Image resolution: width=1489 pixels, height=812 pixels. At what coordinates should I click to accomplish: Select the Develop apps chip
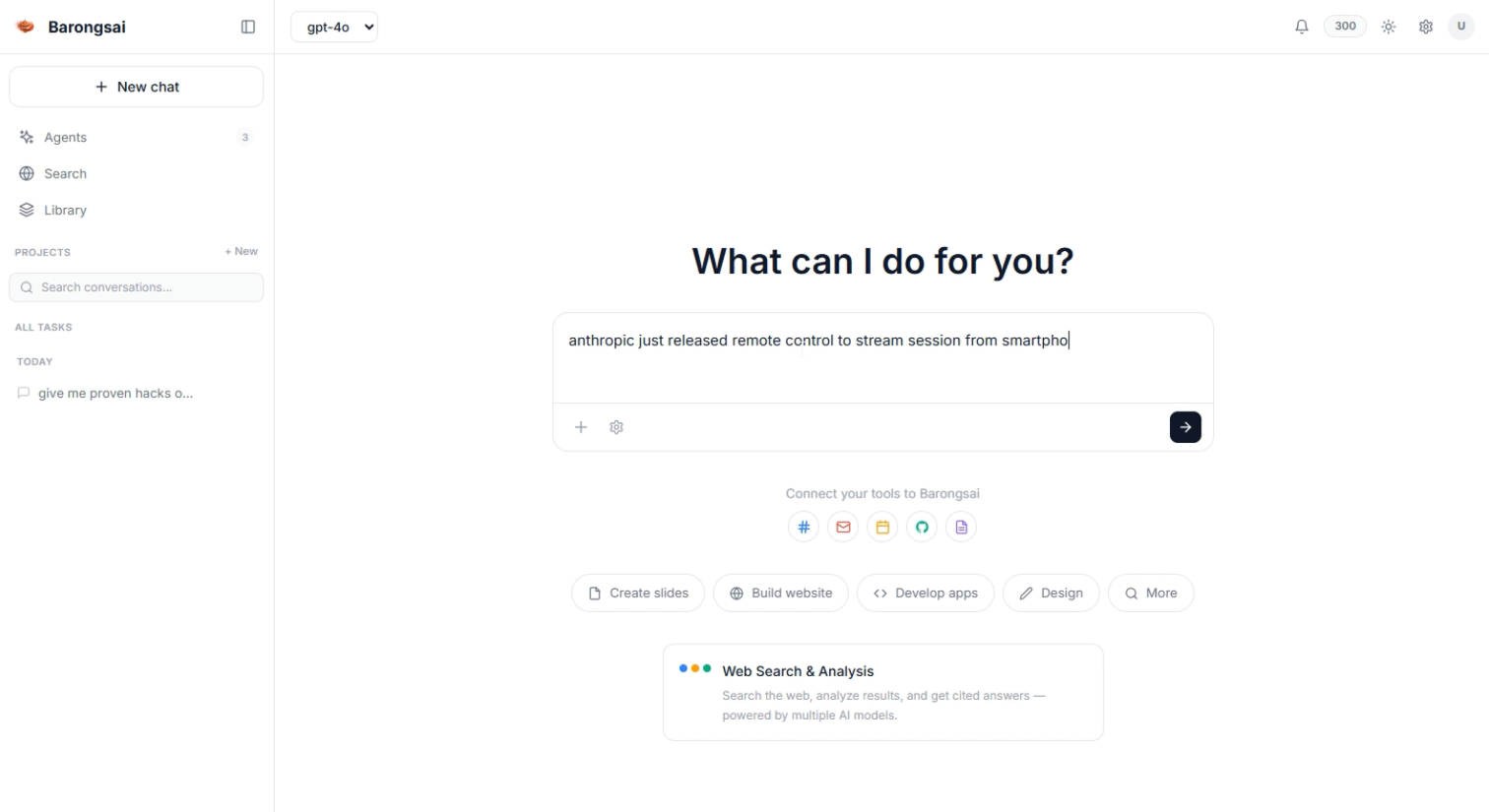click(x=926, y=593)
